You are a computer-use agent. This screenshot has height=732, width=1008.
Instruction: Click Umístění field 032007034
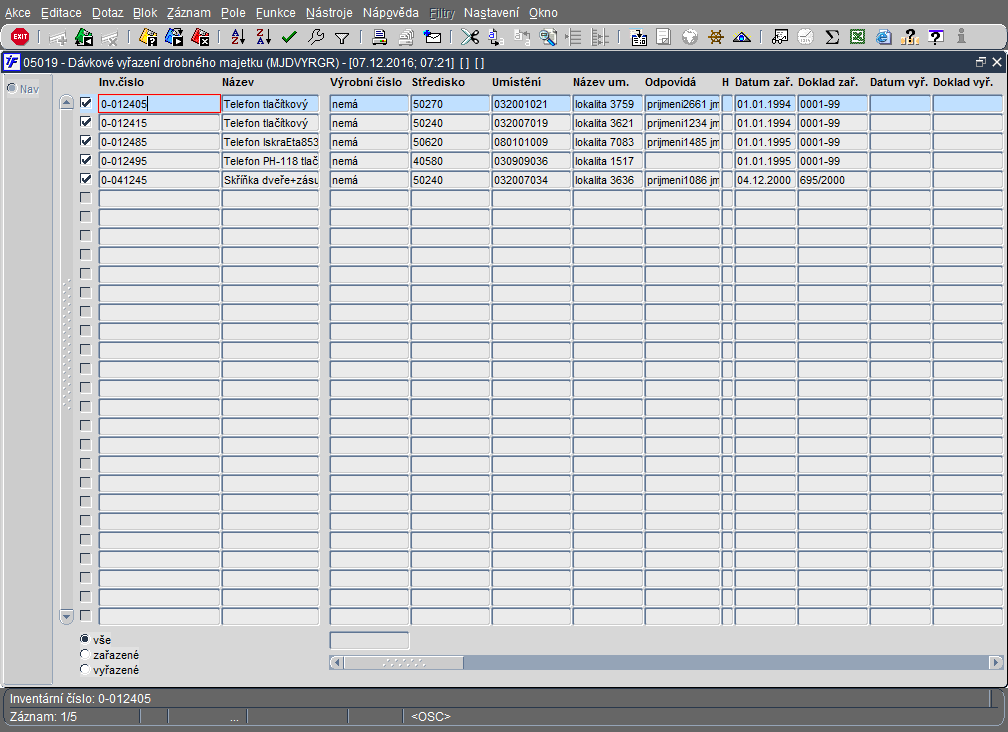coord(531,180)
